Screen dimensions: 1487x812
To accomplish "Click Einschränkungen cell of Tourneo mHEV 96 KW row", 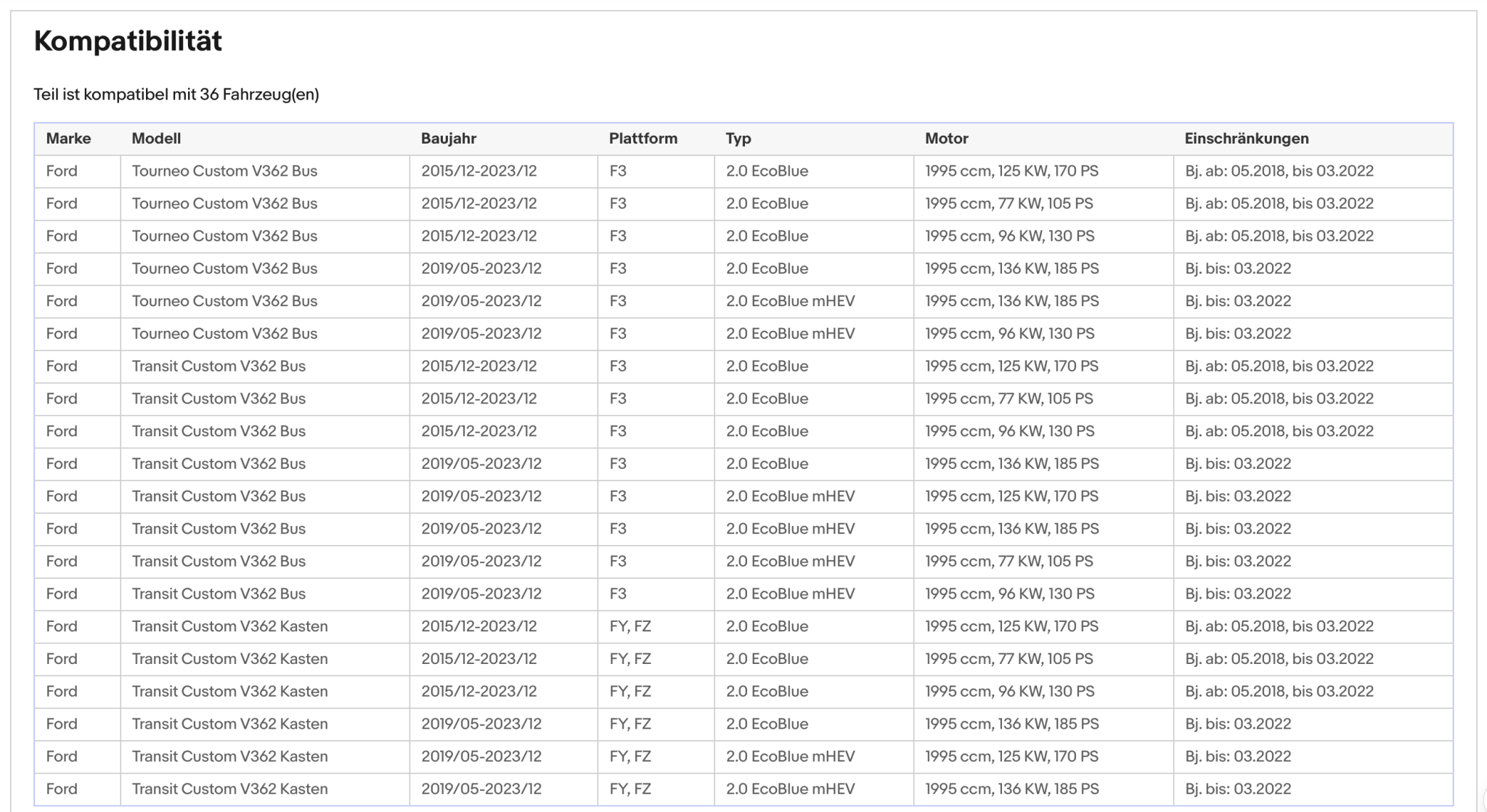I will (x=1313, y=334).
